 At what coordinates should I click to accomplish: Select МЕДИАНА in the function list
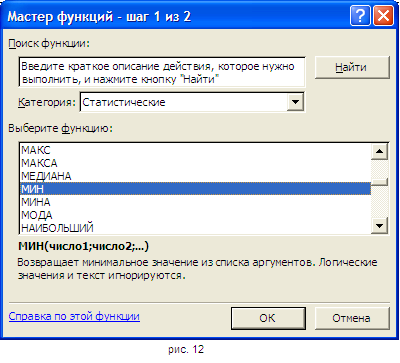click(x=195, y=176)
